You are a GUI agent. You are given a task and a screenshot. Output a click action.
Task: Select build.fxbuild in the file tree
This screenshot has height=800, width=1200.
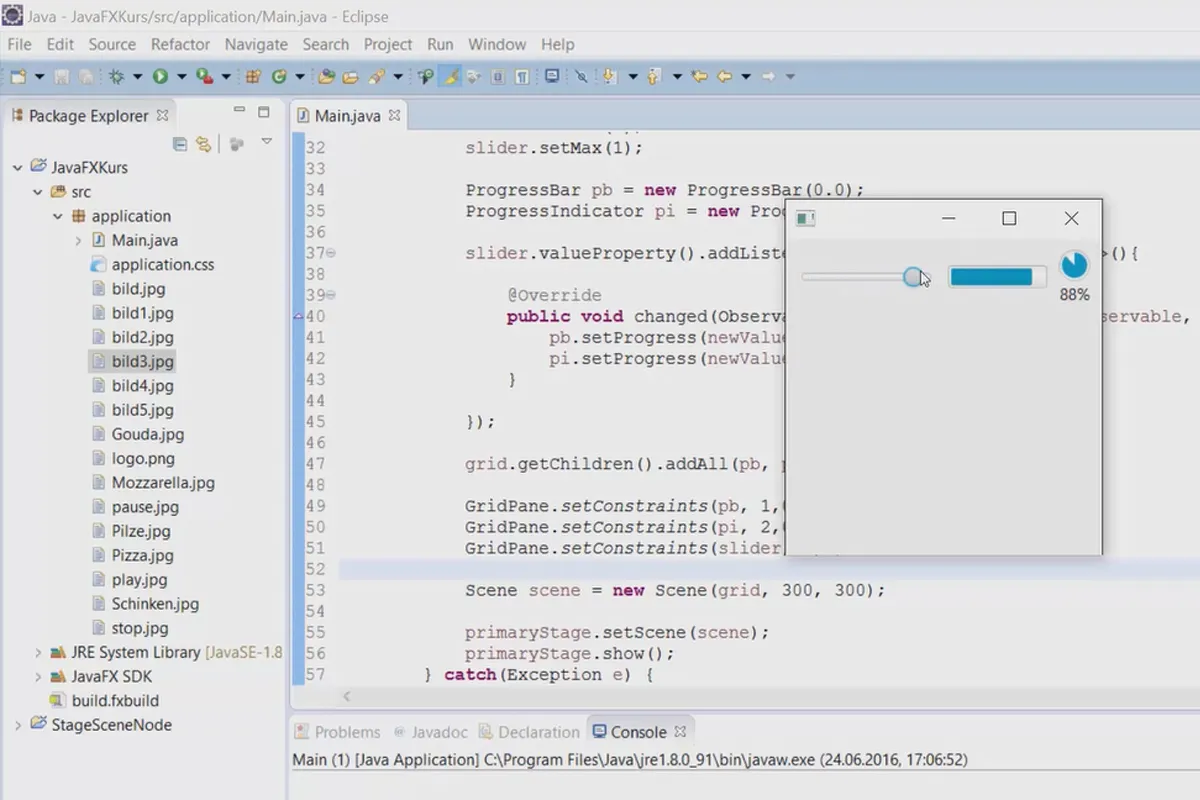[x=104, y=700]
